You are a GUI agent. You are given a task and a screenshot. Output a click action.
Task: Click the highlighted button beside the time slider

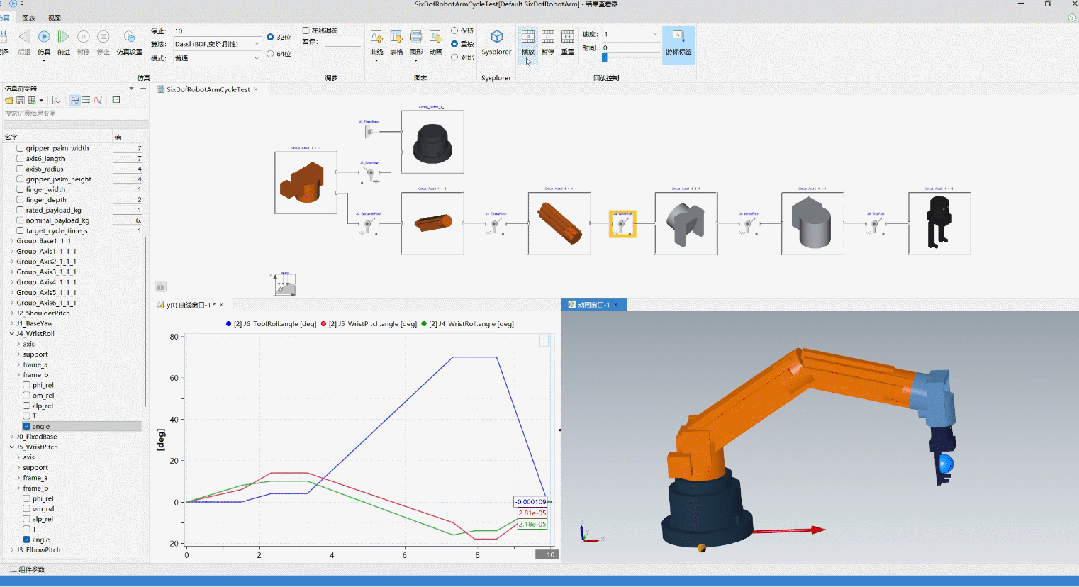click(x=679, y=45)
